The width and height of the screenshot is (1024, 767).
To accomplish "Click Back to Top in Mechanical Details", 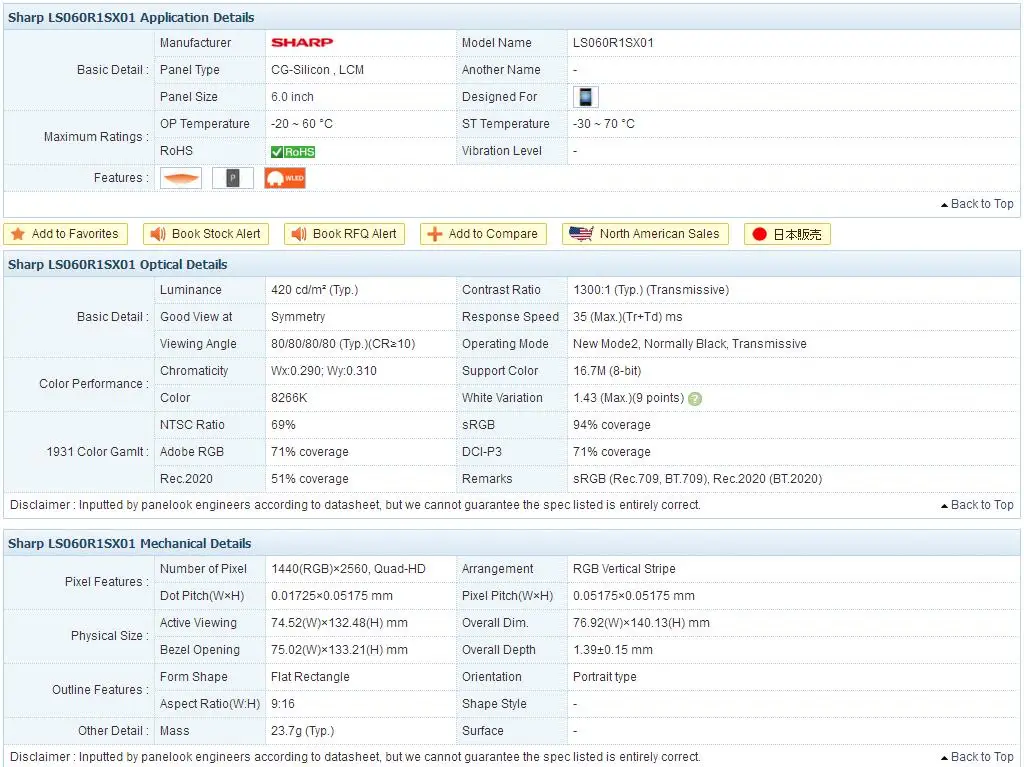I will [x=978, y=757].
